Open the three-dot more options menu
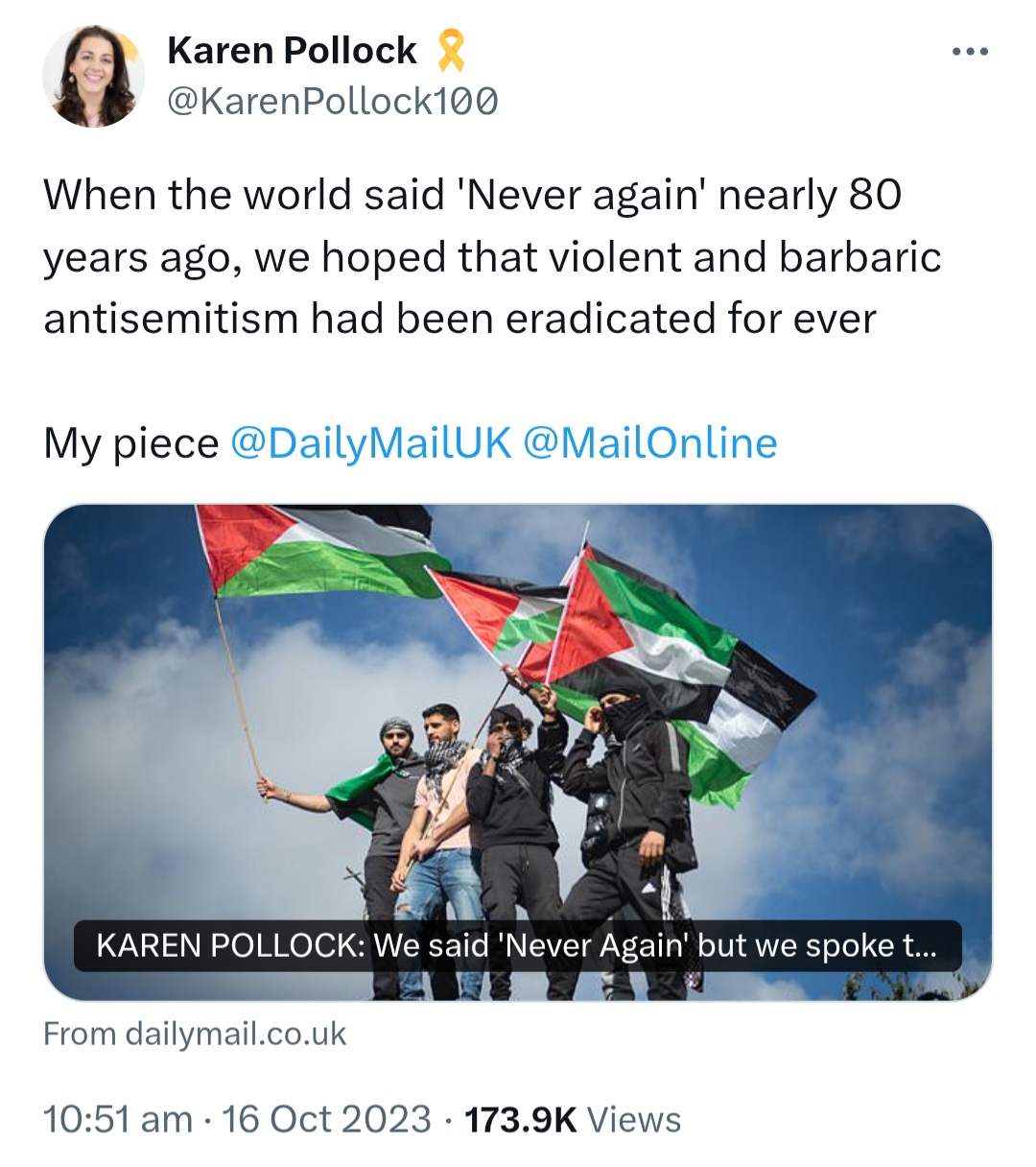The height and width of the screenshot is (1167, 1036). click(969, 52)
